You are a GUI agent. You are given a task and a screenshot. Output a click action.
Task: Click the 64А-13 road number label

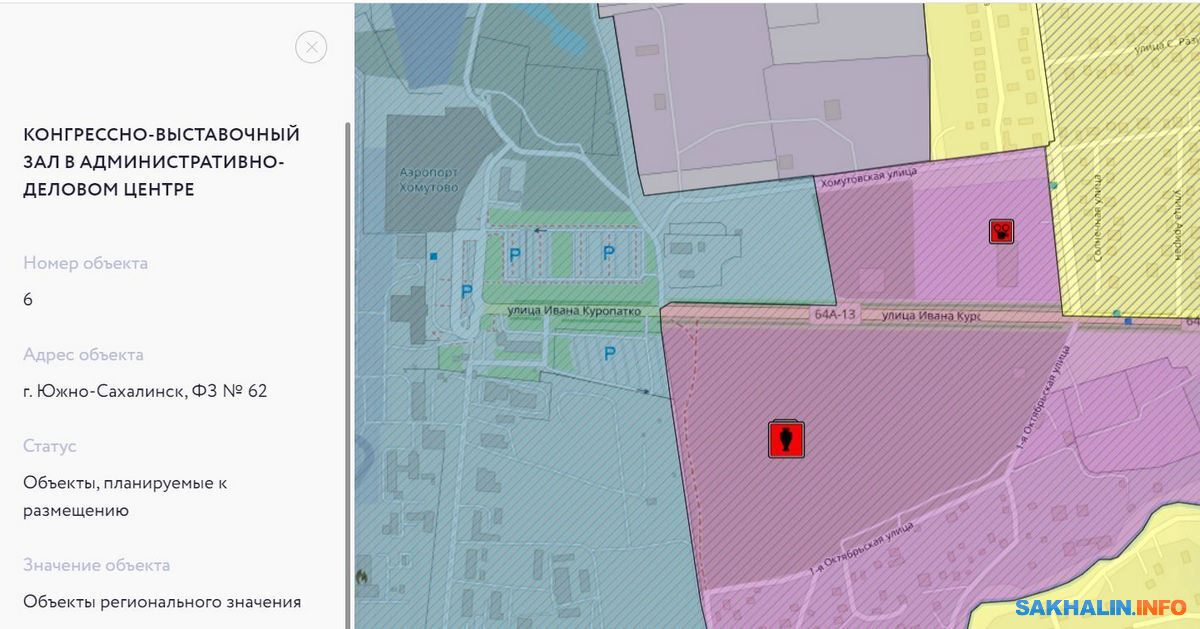point(834,314)
